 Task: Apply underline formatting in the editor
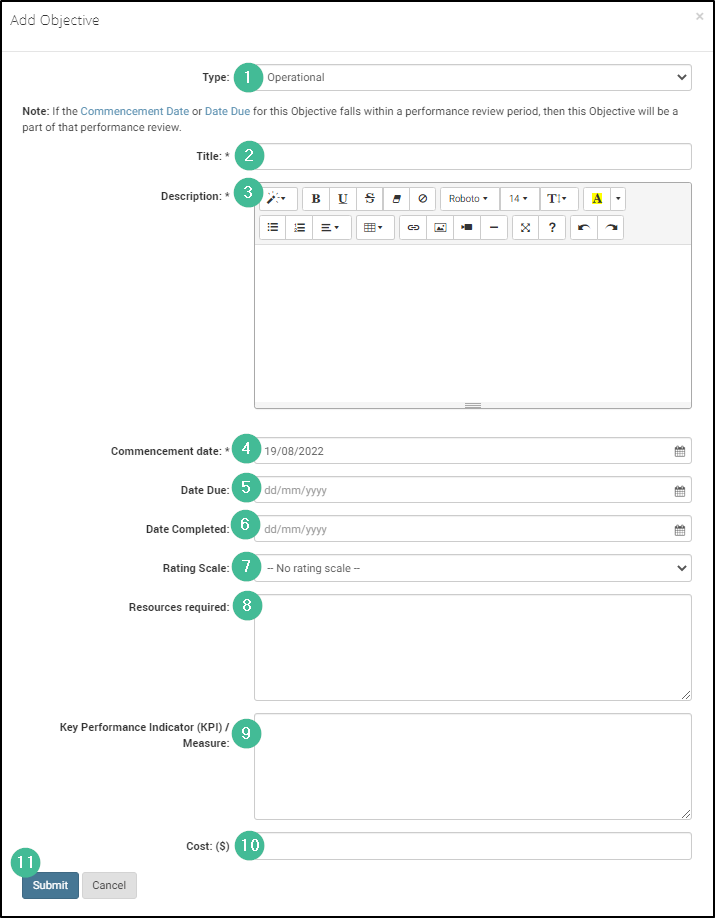343,199
